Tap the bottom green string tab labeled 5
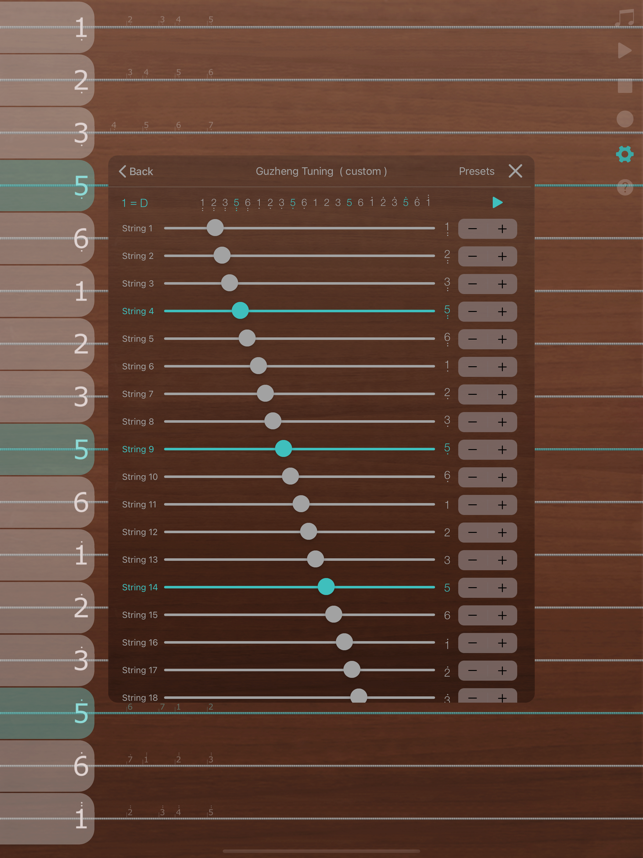This screenshot has height=858, width=643. (47, 713)
